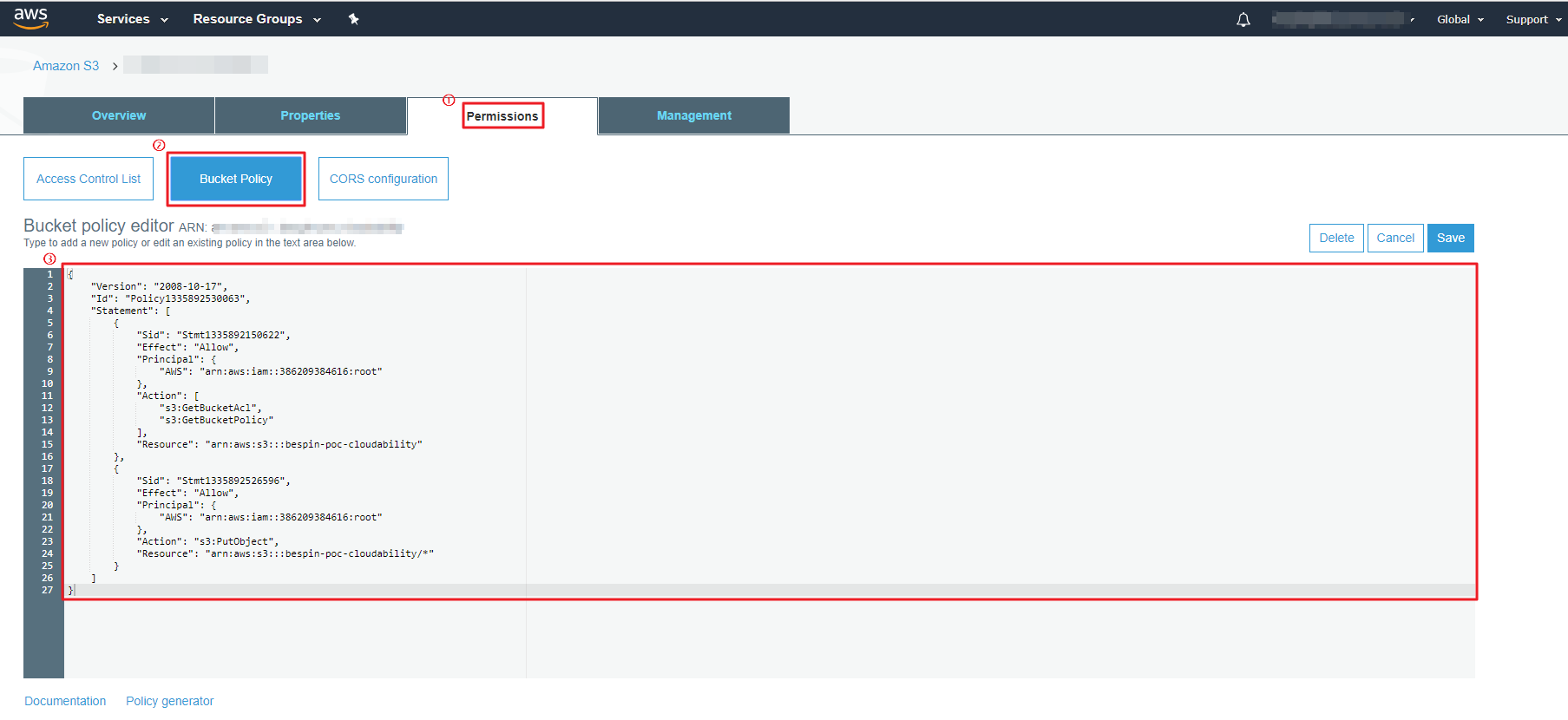The height and width of the screenshot is (720, 1568).
Task: Open the Management tab
Action: coord(693,115)
